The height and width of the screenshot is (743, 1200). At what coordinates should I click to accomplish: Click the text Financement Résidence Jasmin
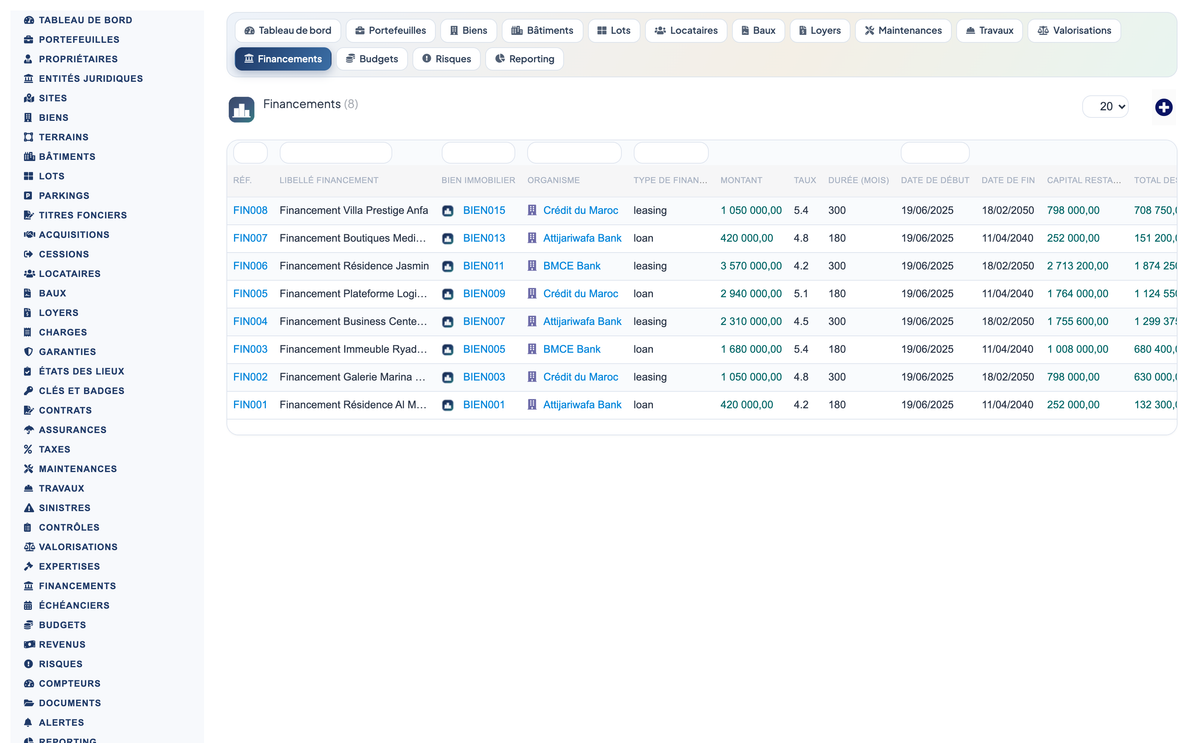[x=354, y=267]
